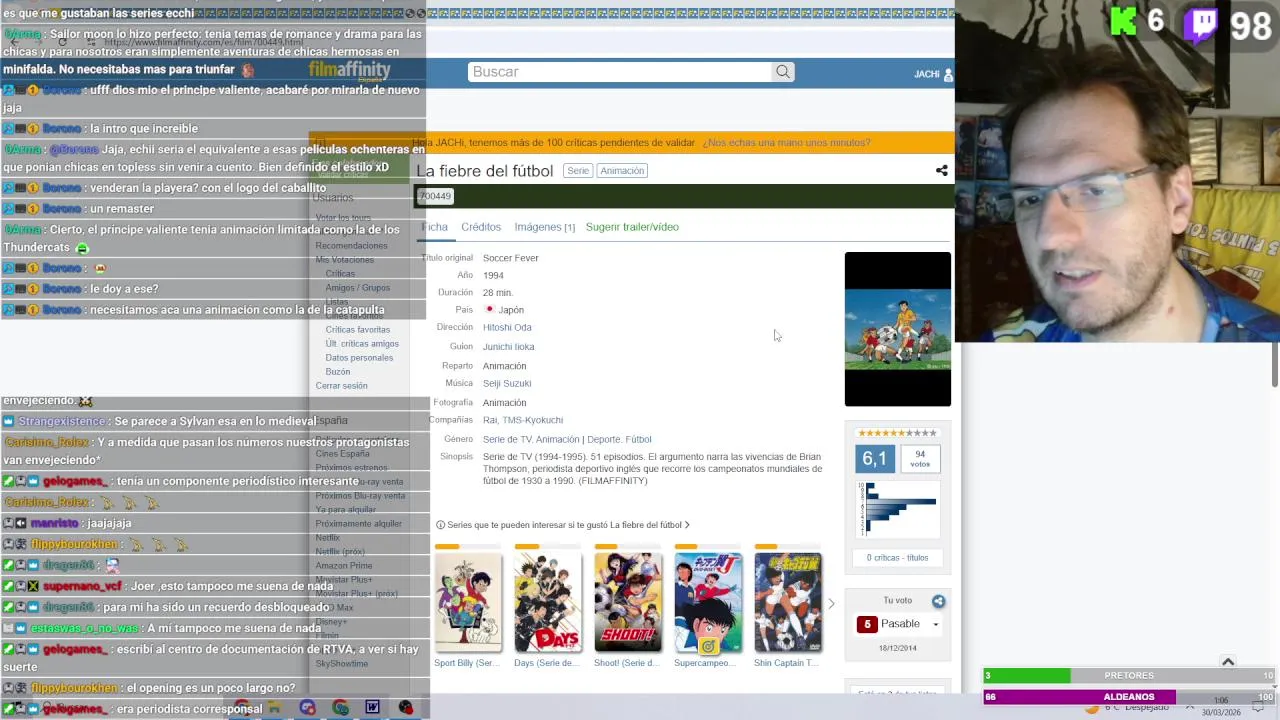Viewport: 1280px width, 720px height.
Task: Click the vote distribution bar chart
Action: (x=897, y=508)
